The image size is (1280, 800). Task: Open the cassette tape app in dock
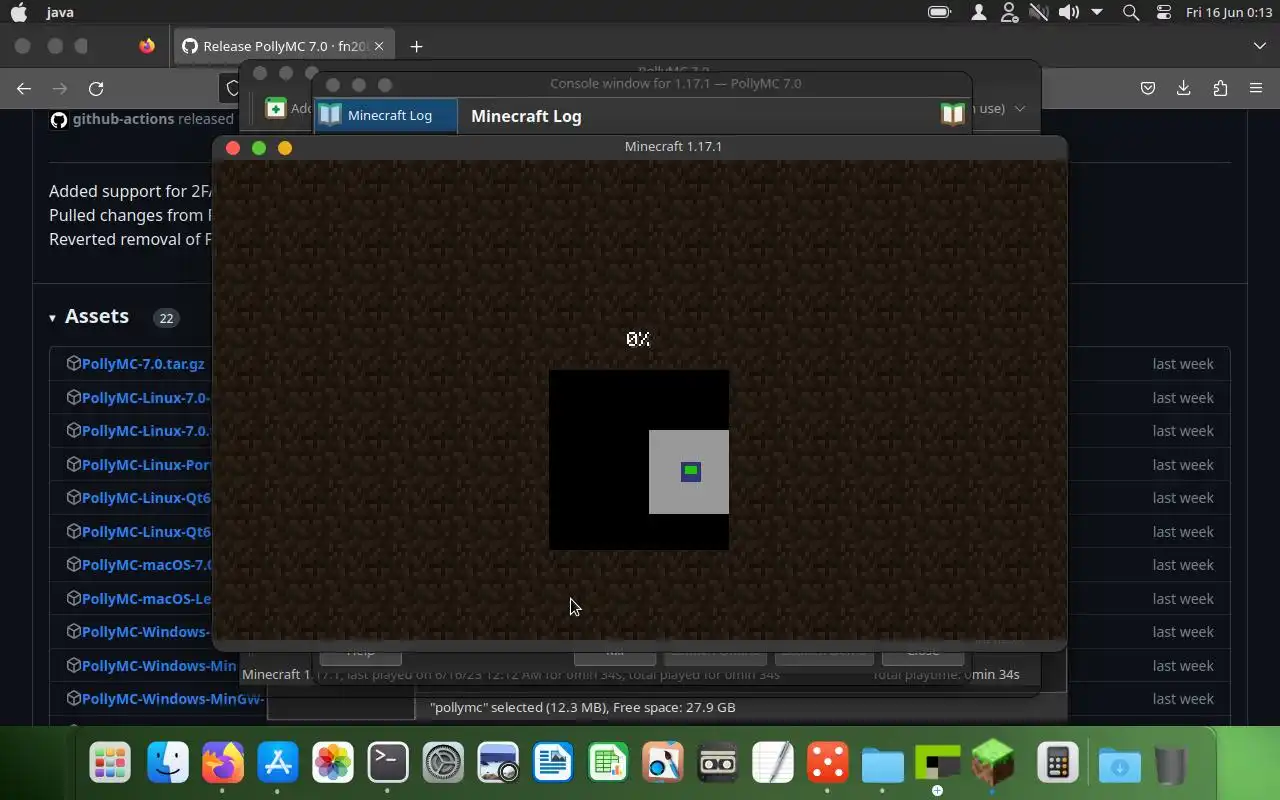click(718, 765)
